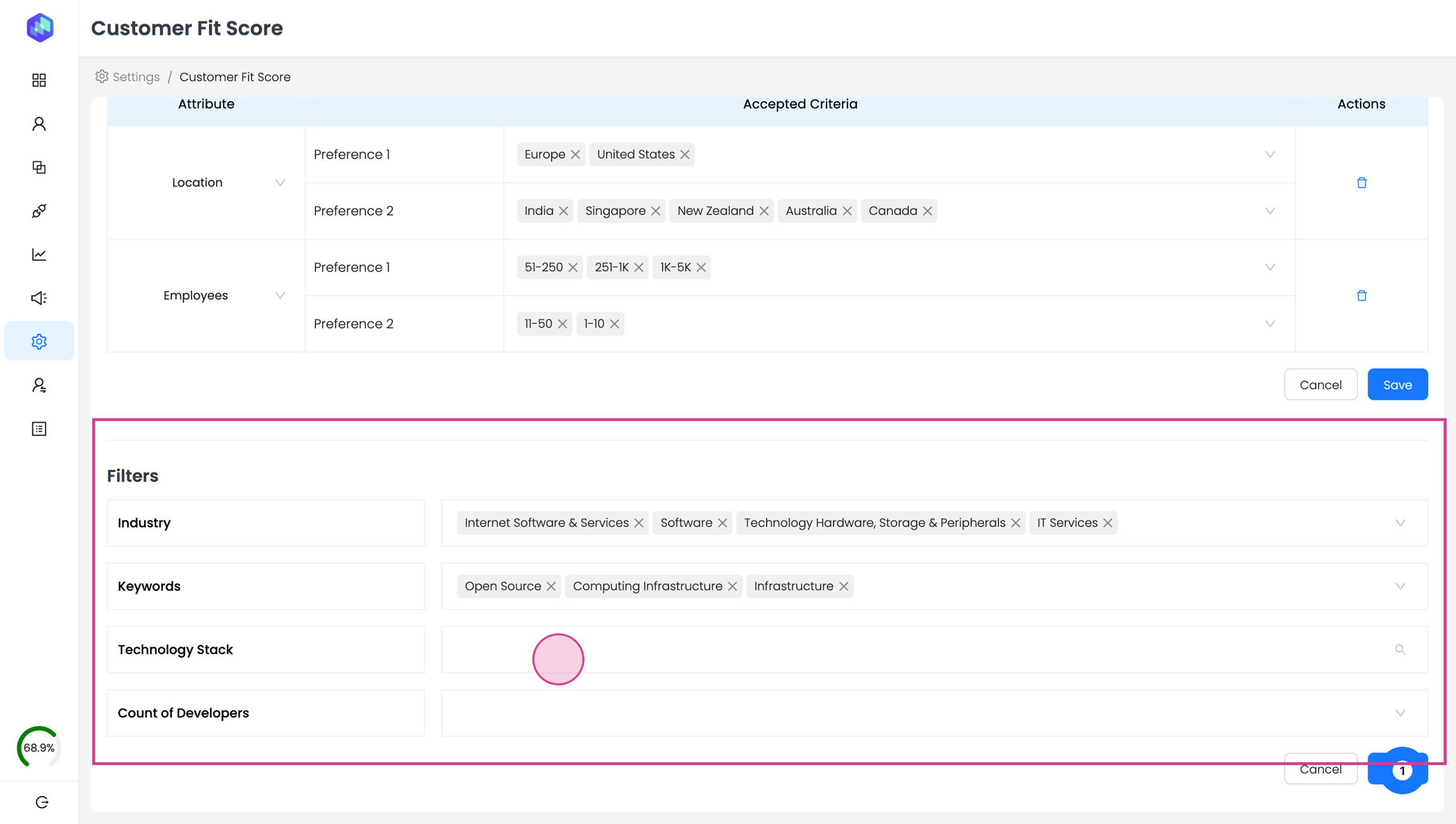This screenshot has width=1456, height=824.
Task: Open the list report sidebar icon
Action: coord(39,428)
